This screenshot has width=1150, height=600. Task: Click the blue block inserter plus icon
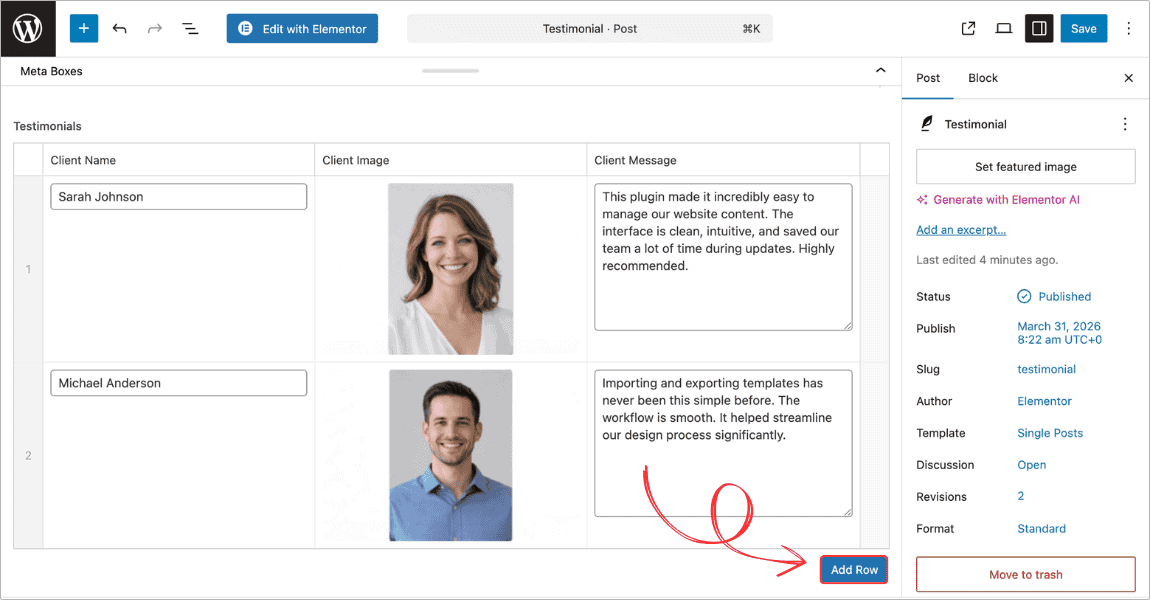[84, 29]
